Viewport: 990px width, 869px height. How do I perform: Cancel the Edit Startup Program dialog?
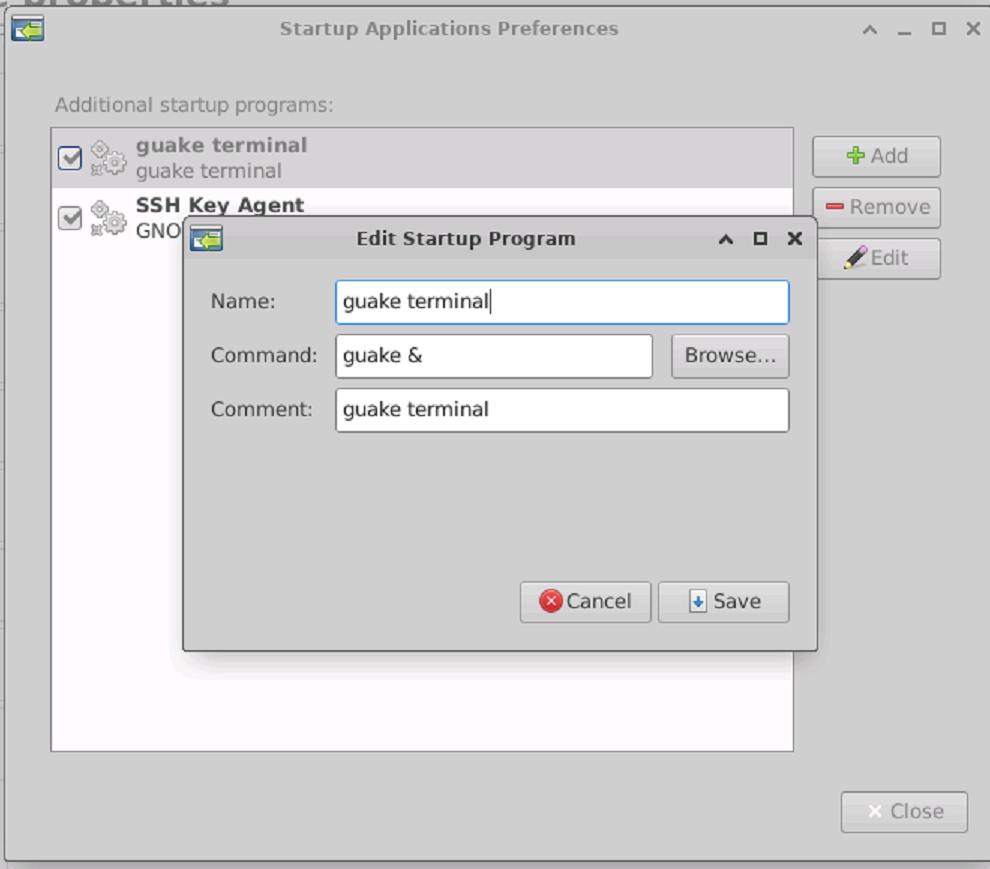585,602
